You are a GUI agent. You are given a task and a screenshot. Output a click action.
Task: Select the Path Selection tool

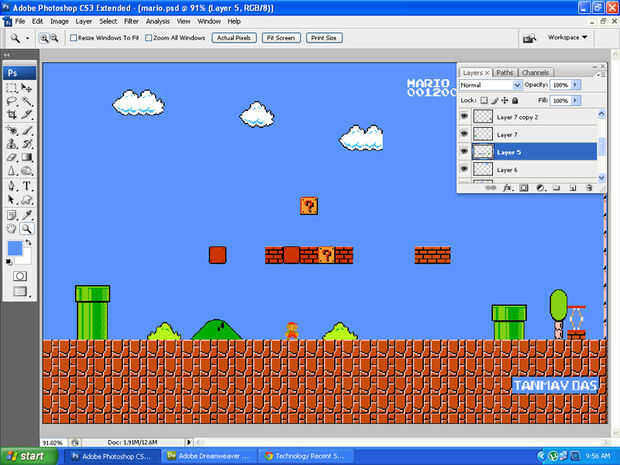(12, 200)
